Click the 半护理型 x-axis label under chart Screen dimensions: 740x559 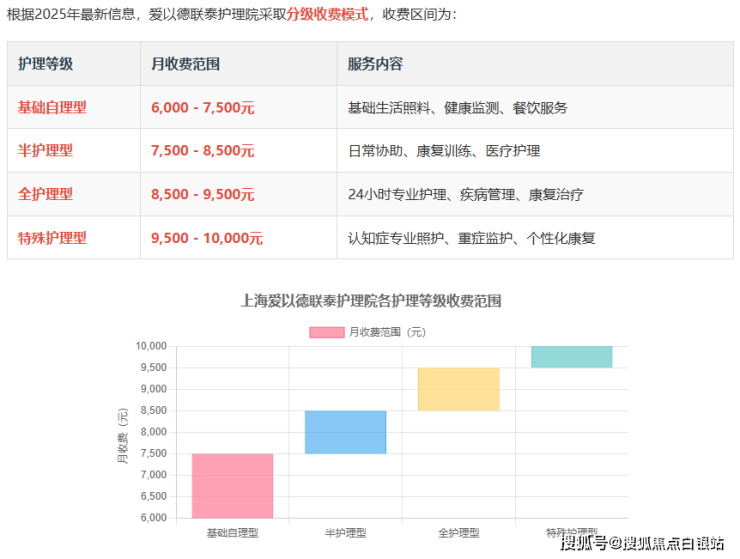(x=346, y=532)
